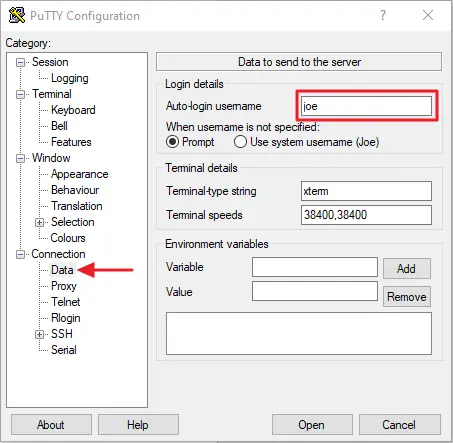Collapse the Connection tree node
The width and height of the screenshot is (453, 443).
[21, 254]
